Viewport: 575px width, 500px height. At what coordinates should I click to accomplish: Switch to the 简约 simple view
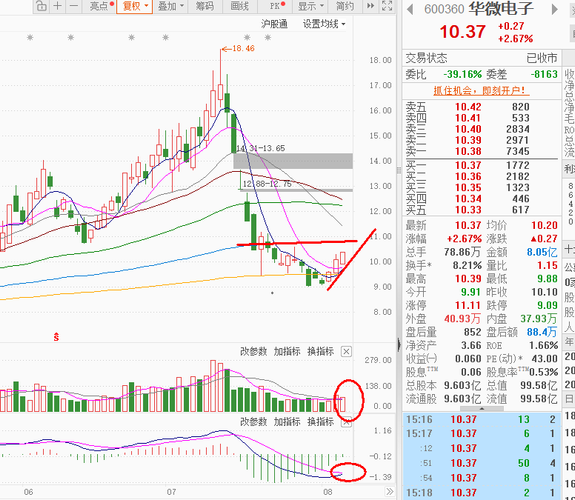click(x=345, y=6)
